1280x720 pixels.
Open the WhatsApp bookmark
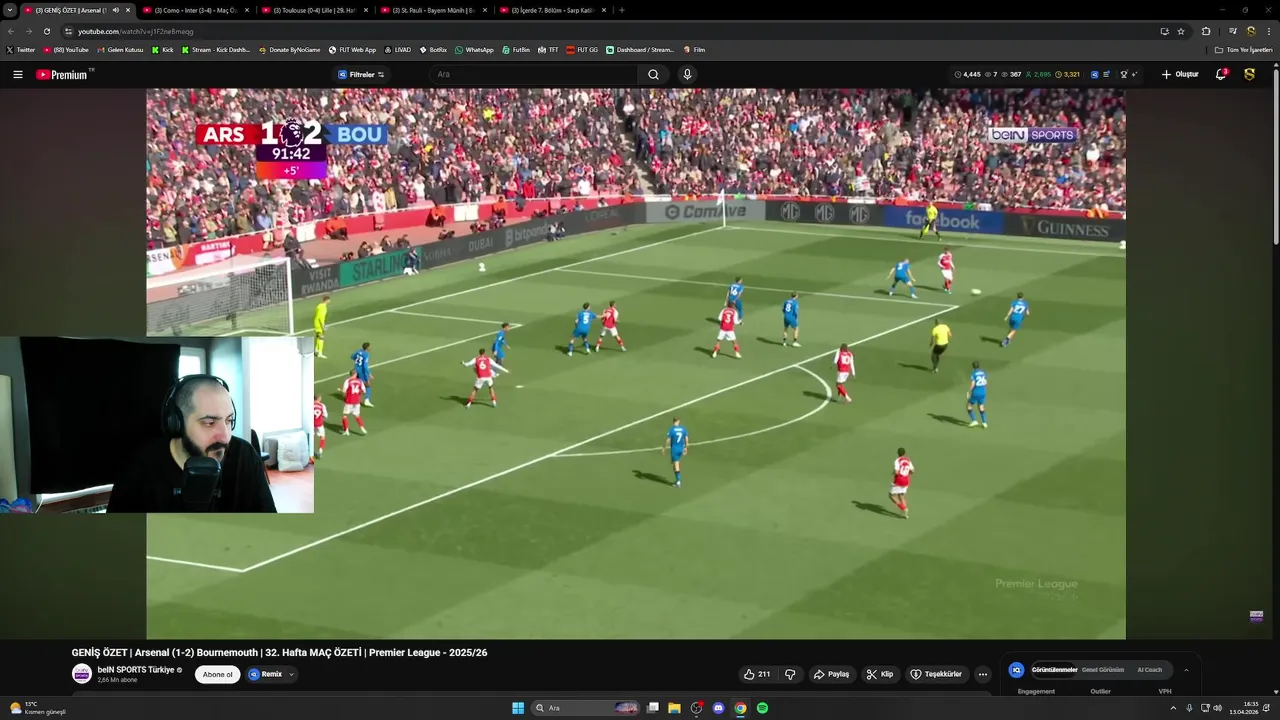[475, 49]
